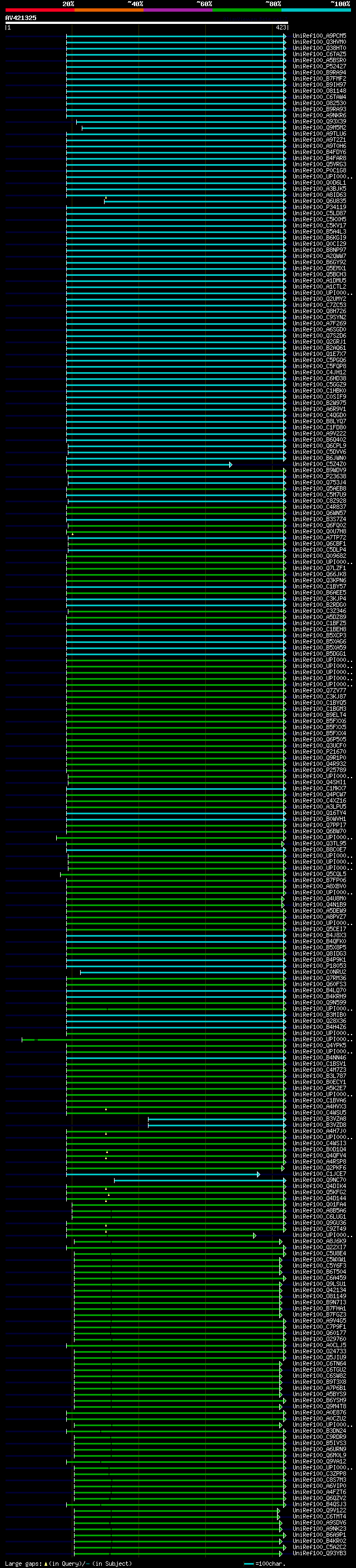Select label UniRef100_O24733

pyautogui.click(x=319, y=1351)
